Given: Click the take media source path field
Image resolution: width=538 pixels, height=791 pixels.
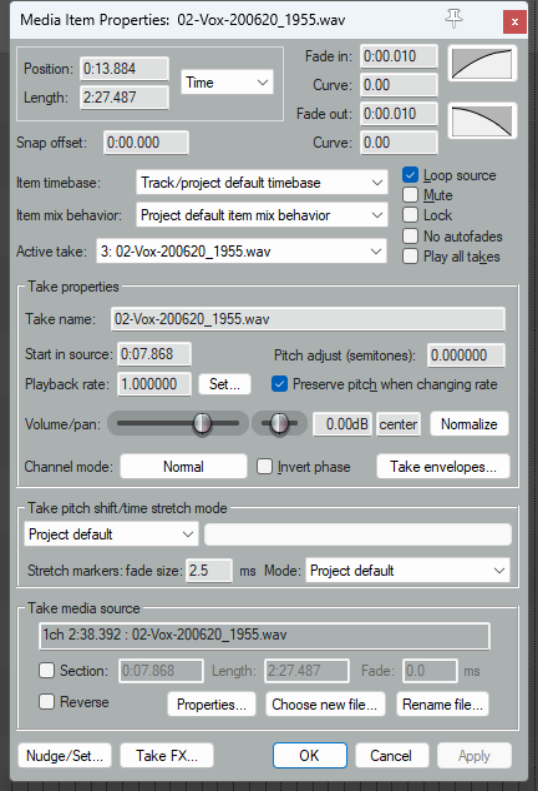Looking at the screenshot, I should (x=264, y=635).
